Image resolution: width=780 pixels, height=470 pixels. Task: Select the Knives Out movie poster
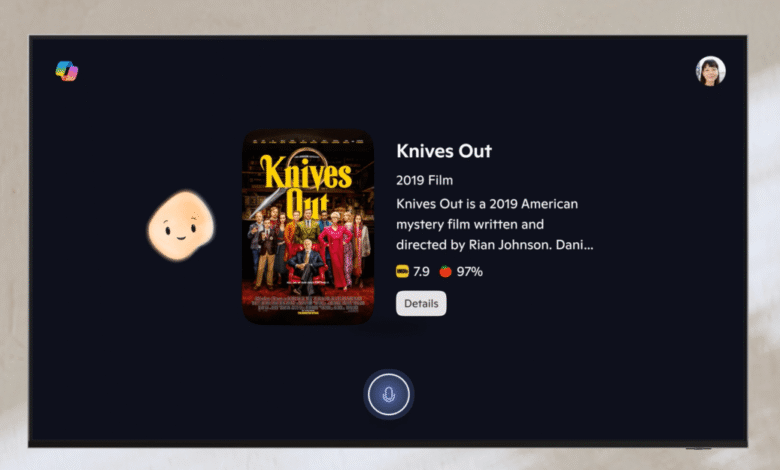[x=308, y=227]
